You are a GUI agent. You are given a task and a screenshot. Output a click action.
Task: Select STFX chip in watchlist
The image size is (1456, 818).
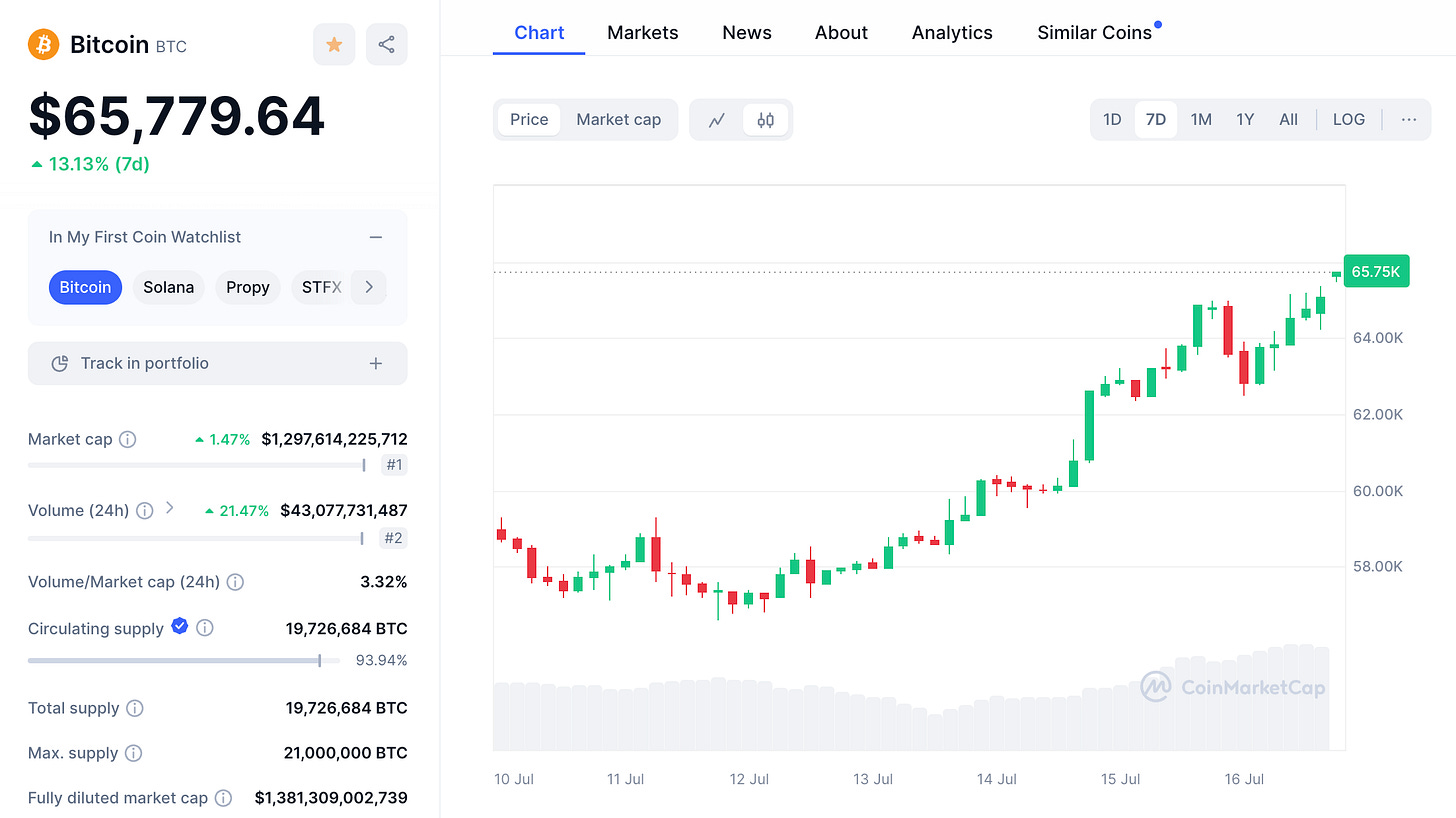(x=320, y=287)
